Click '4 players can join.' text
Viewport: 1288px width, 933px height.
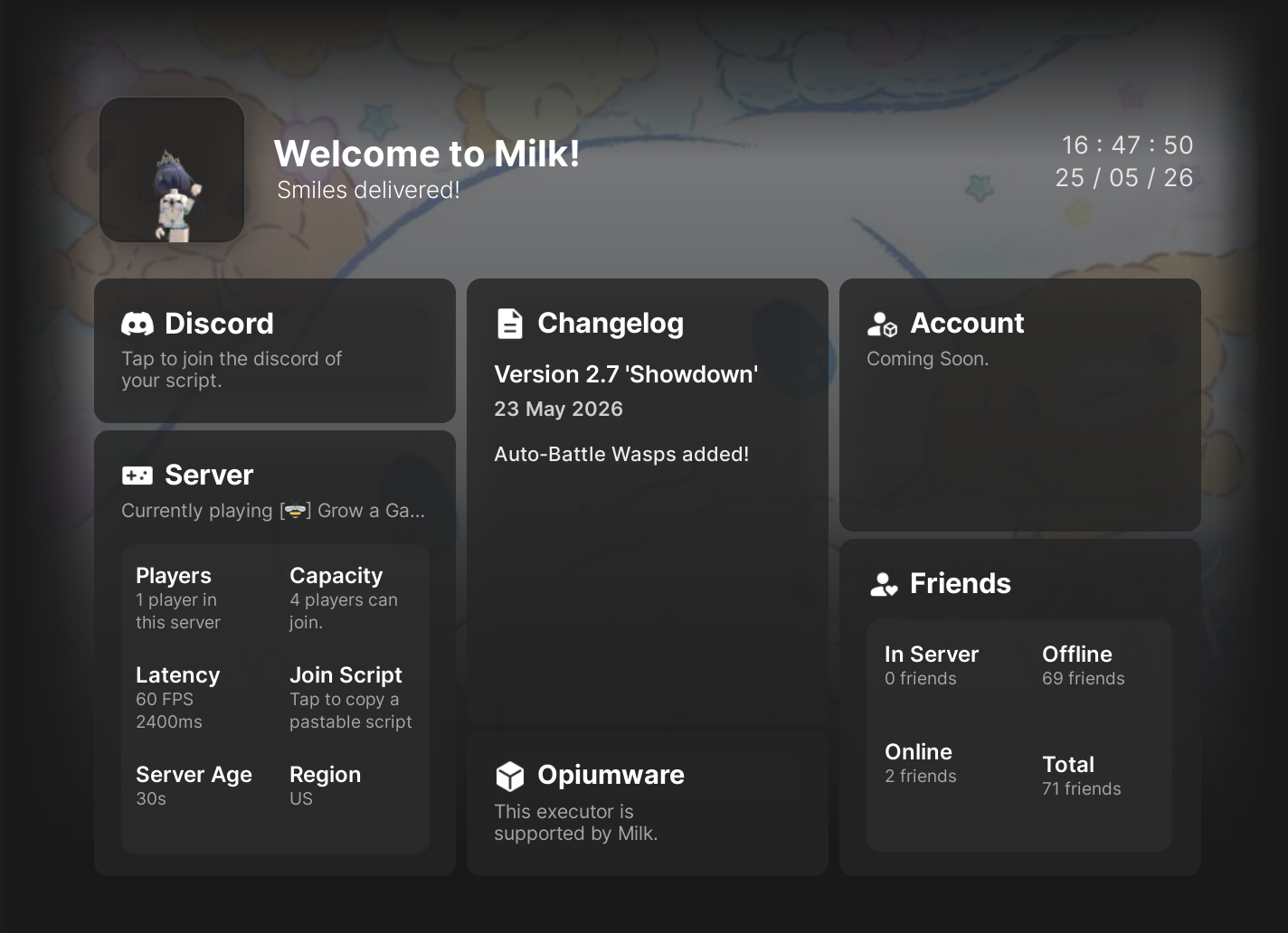[344, 611]
